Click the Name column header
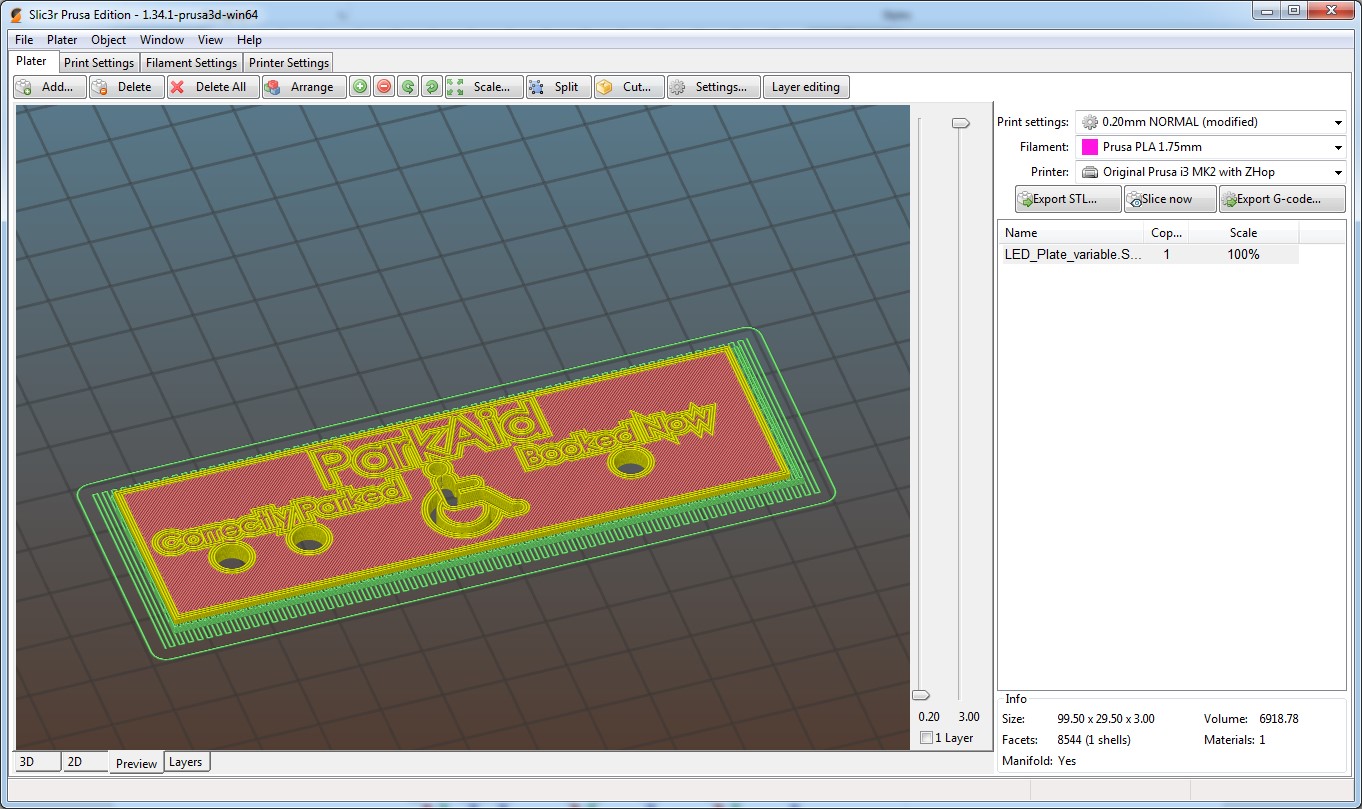 point(1071,232)
